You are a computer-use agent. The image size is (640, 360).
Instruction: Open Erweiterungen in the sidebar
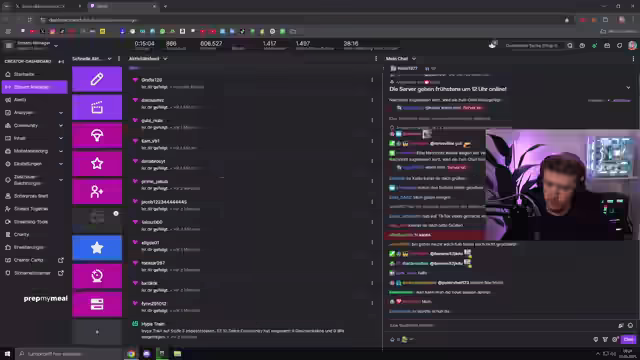coord(29,247)
